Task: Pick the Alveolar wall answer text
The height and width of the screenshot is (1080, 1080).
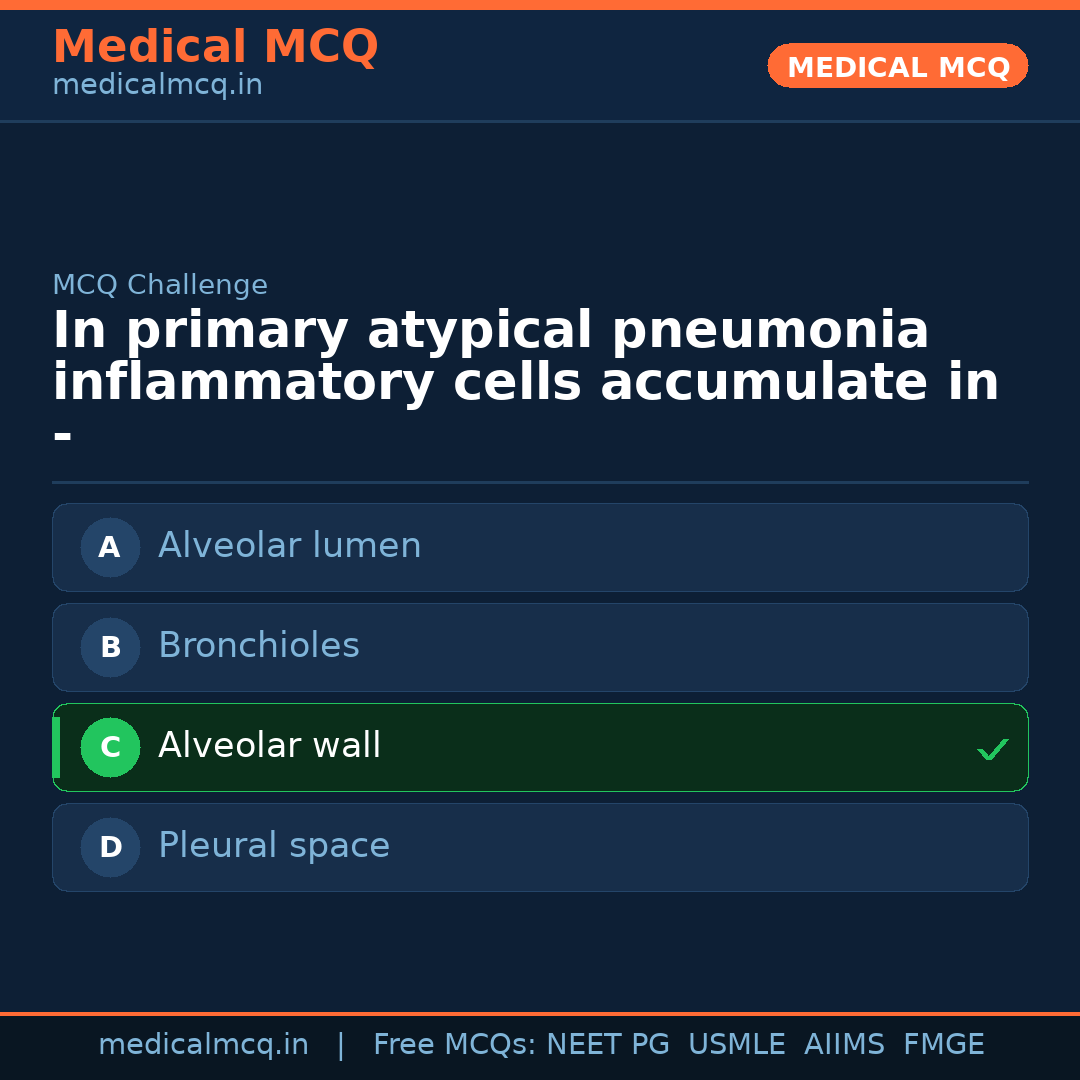Action: pos(269,746)
